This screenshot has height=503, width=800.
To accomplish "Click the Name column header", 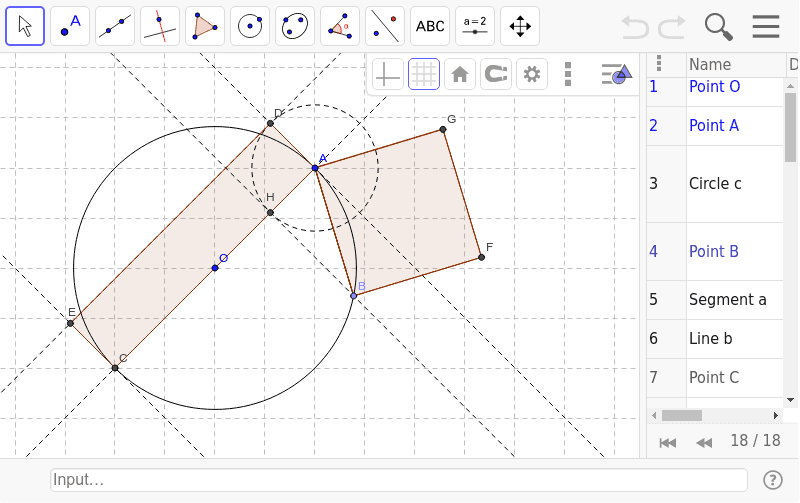I will 710,65.
